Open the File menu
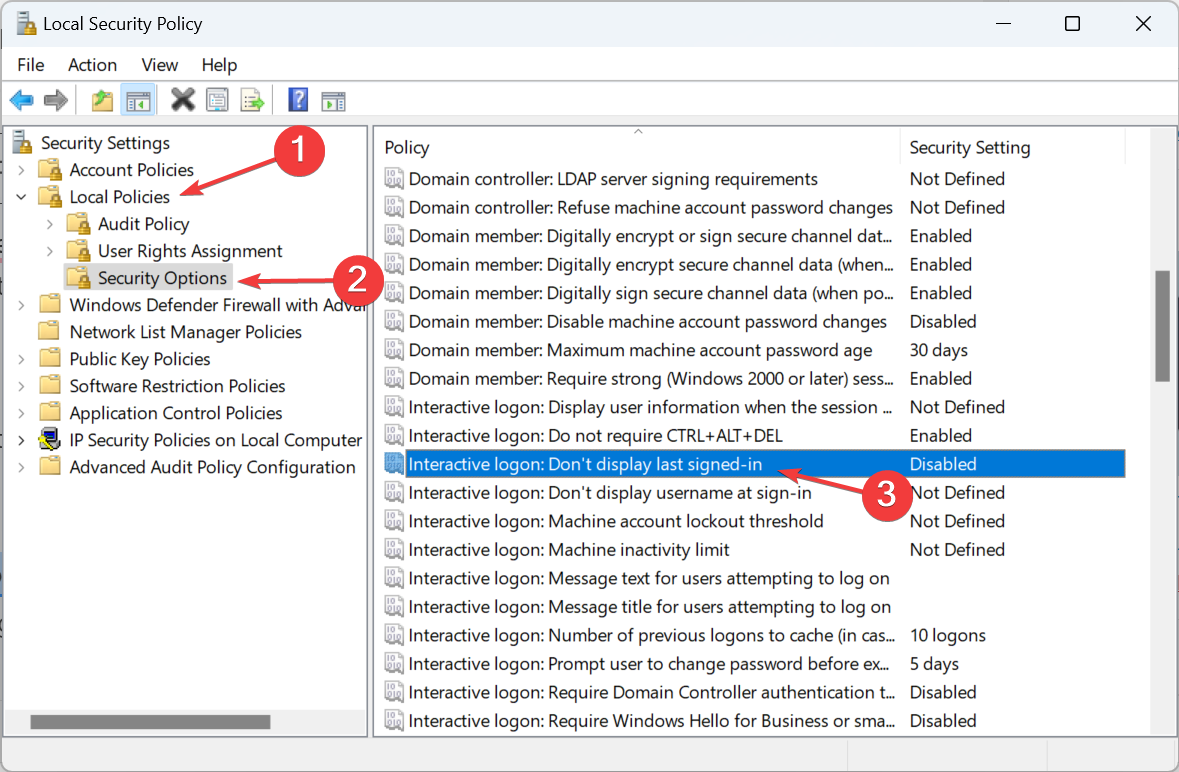The width and height of the screenshot is (1179, 772). click(31, 65)
